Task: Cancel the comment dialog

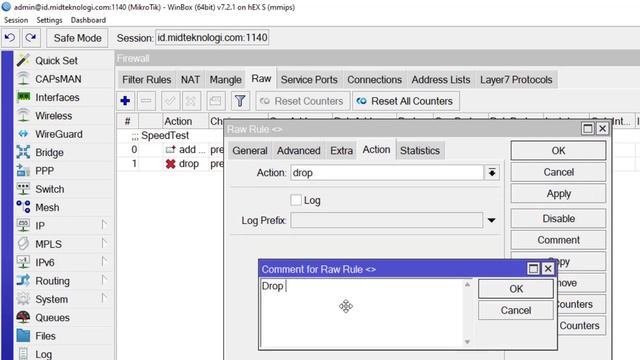Action: tap(516, 311)
